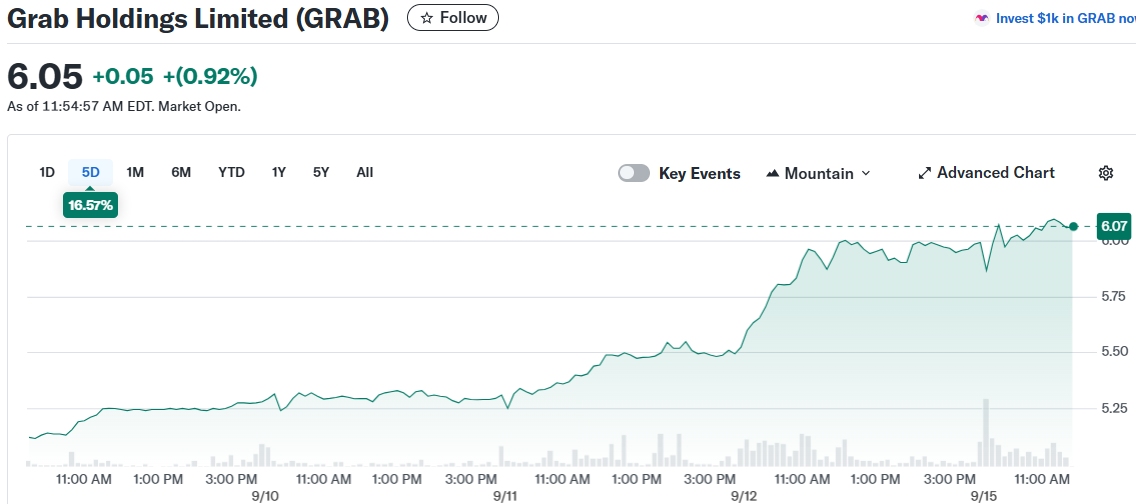The height and width of the screenshot is (504, 1136).
Task: Click the 9/15 date axis label
Action: tap(984, 496)
